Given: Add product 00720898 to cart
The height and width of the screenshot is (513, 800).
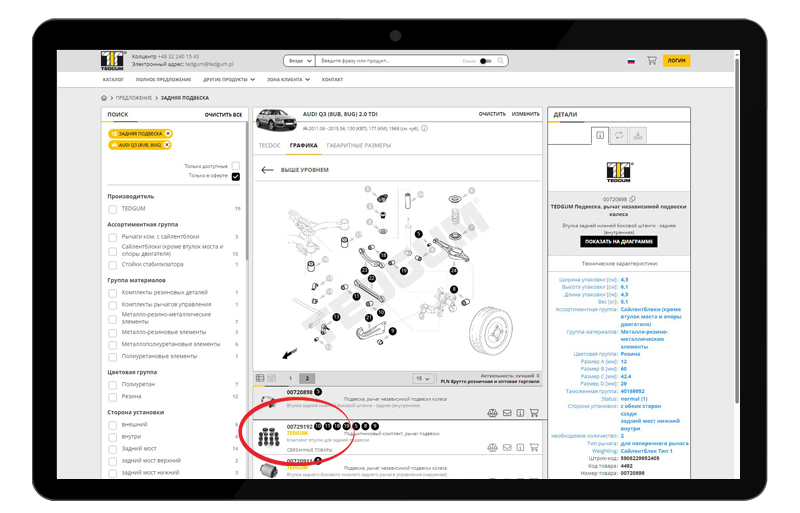Looking at the screenshot, I should point(534,412).
